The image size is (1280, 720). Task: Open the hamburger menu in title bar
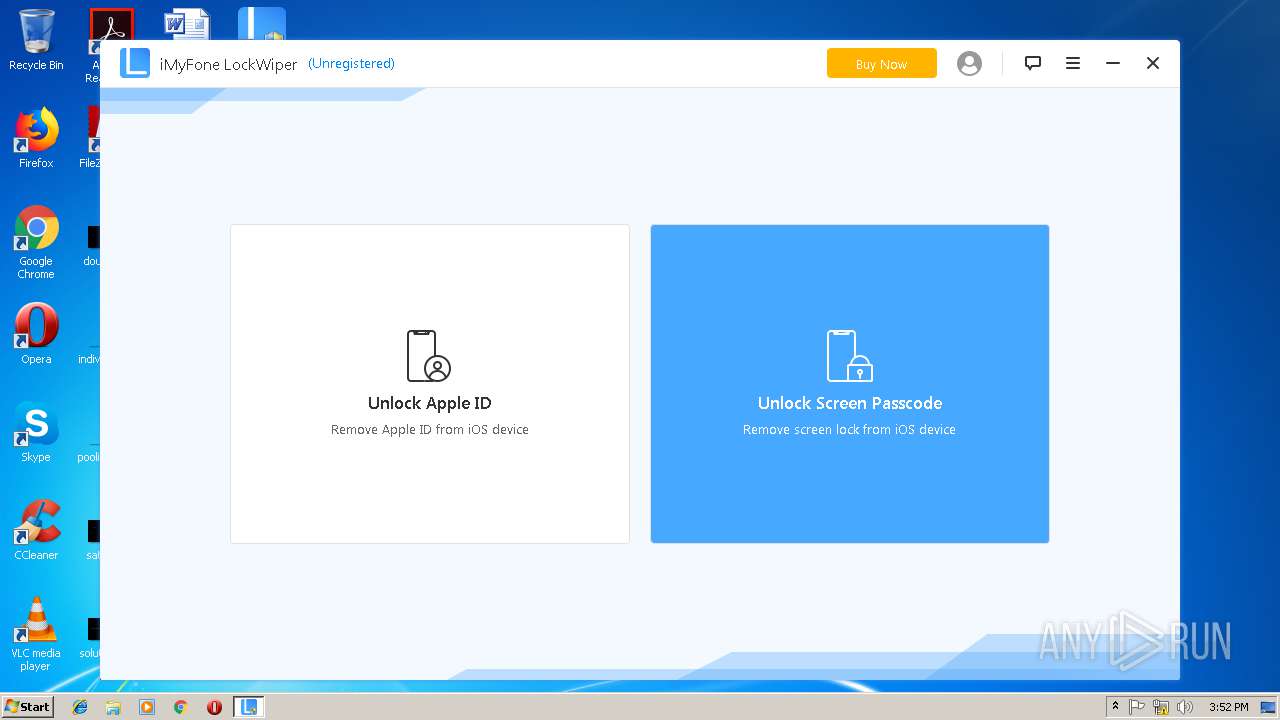pyautogui.click(x=1073, y=63)
